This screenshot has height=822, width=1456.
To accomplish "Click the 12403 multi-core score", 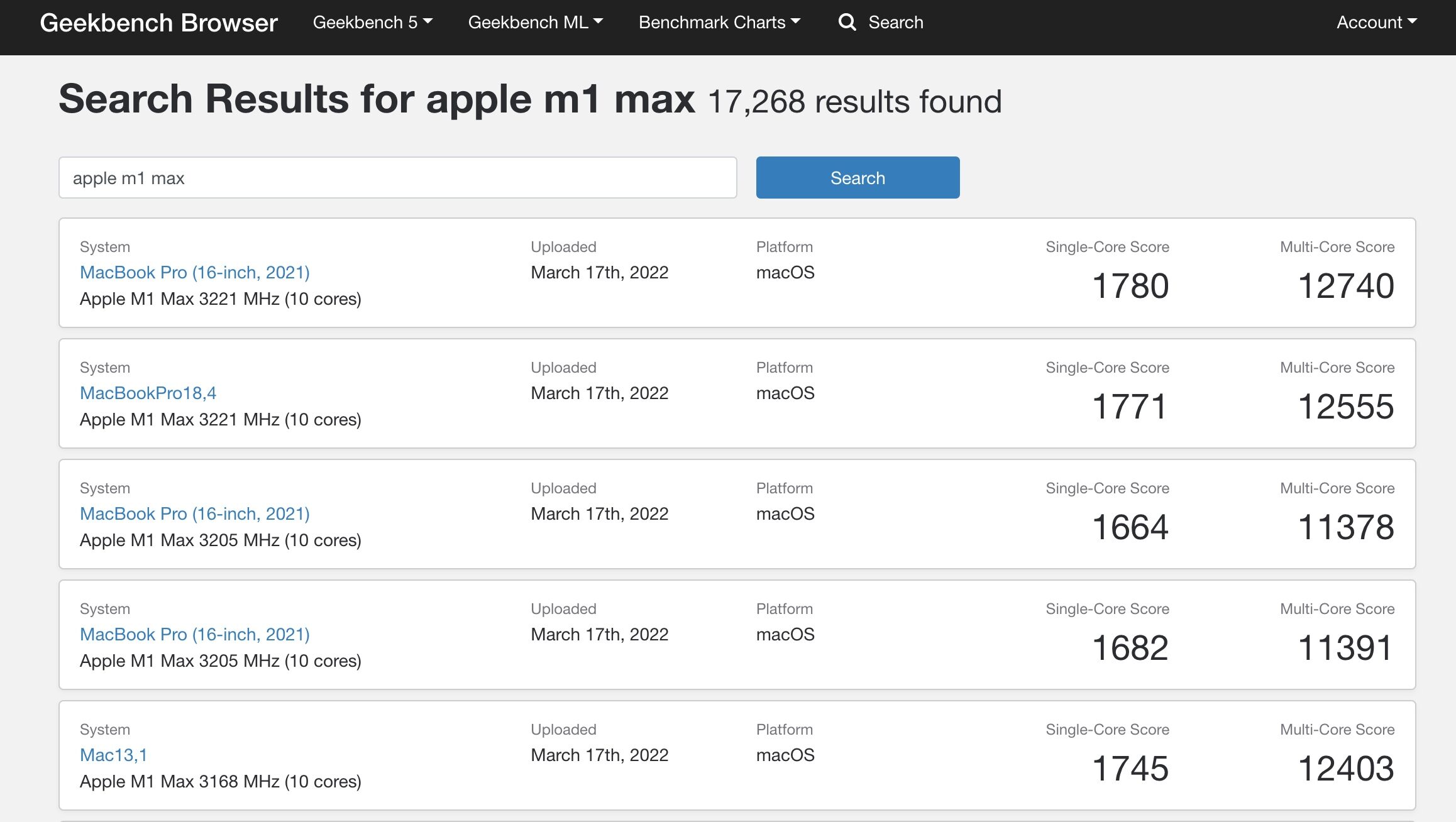I will [1346, 769].
